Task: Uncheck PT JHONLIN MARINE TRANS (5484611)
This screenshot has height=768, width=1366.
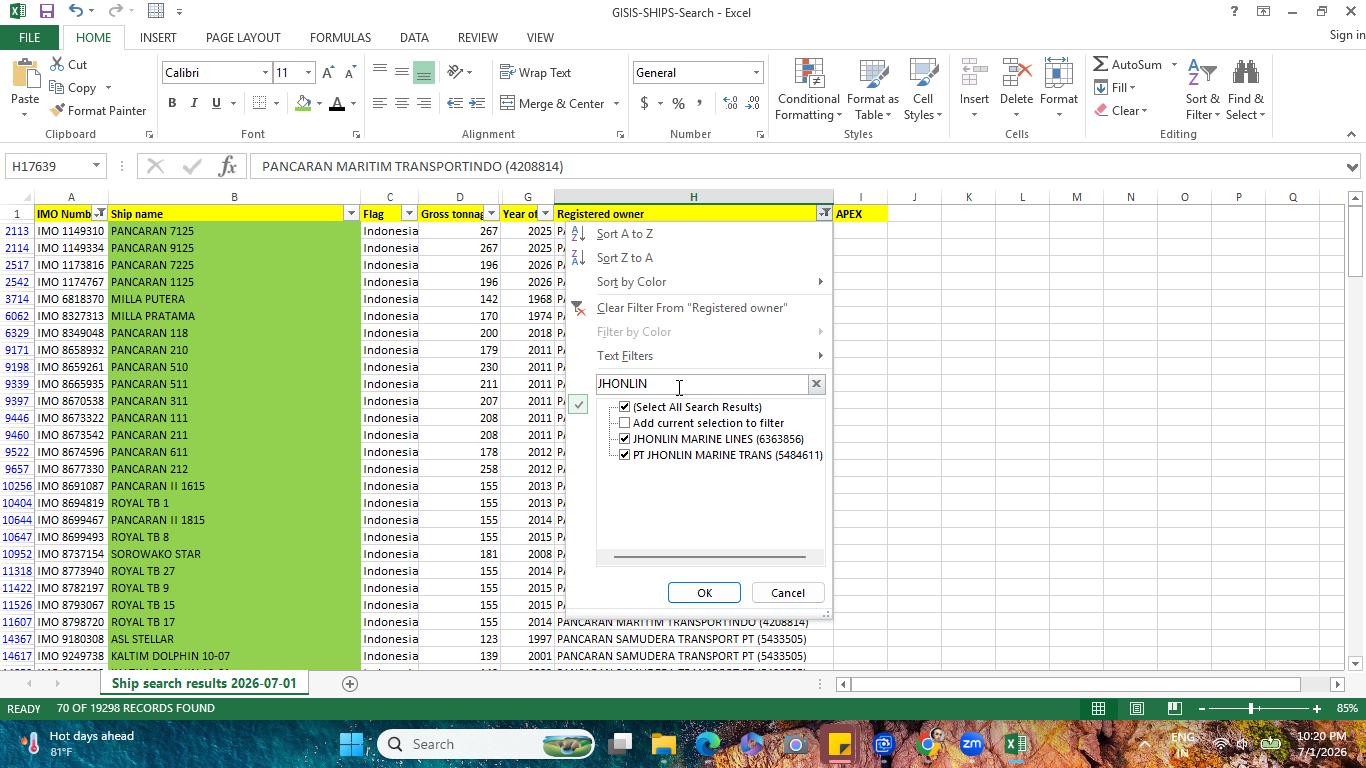Action: click(x=625, y=455)
